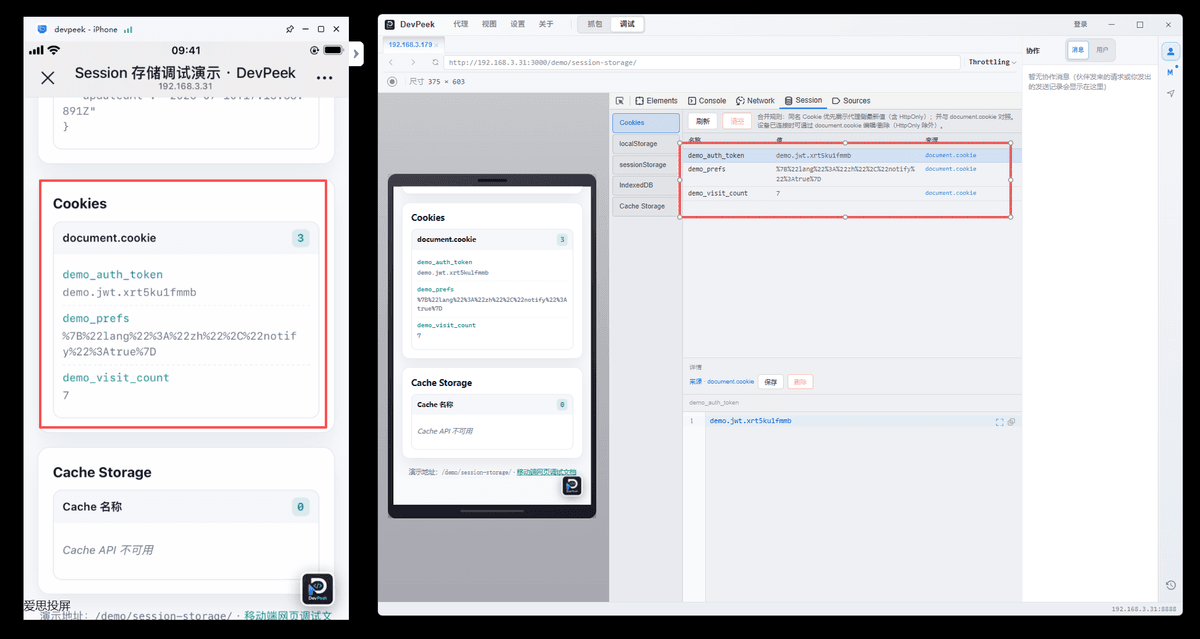Image resolution: width=1200 pixels, height=639 pixels.
Task: Click the URL address field
Action: (700, 62)
